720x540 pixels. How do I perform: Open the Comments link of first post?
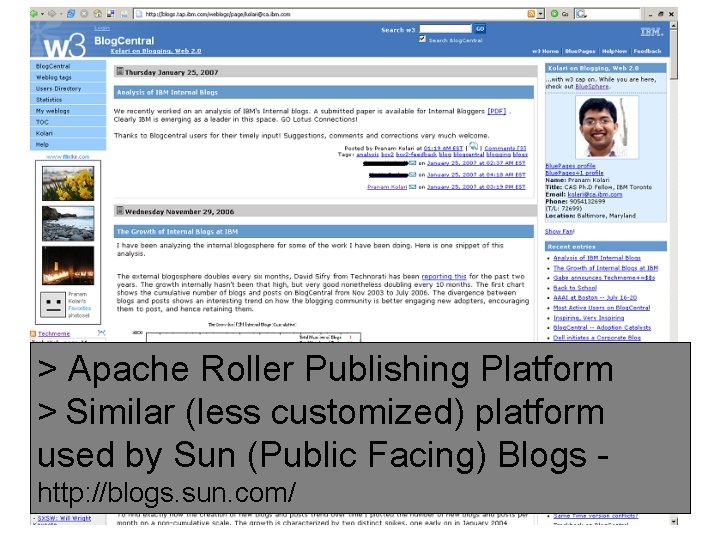click(505, 148)
